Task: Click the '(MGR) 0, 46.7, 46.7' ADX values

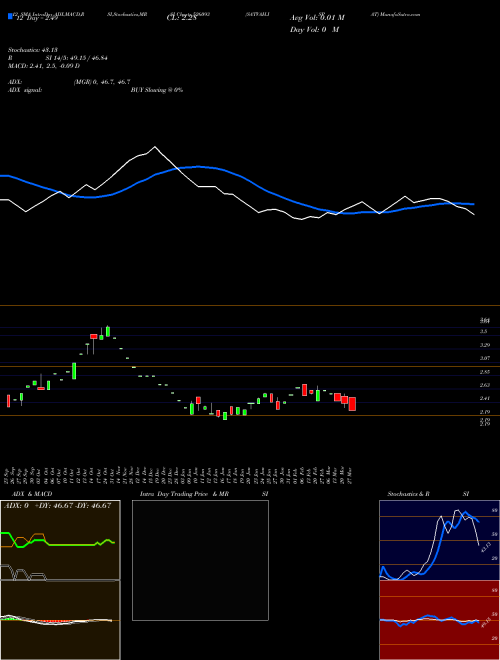Action: [102, 82]
